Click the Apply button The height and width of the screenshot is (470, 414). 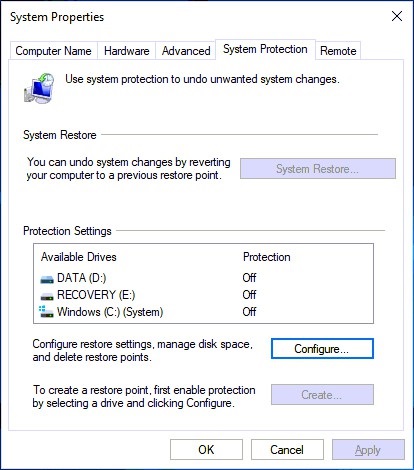[368, 450]
